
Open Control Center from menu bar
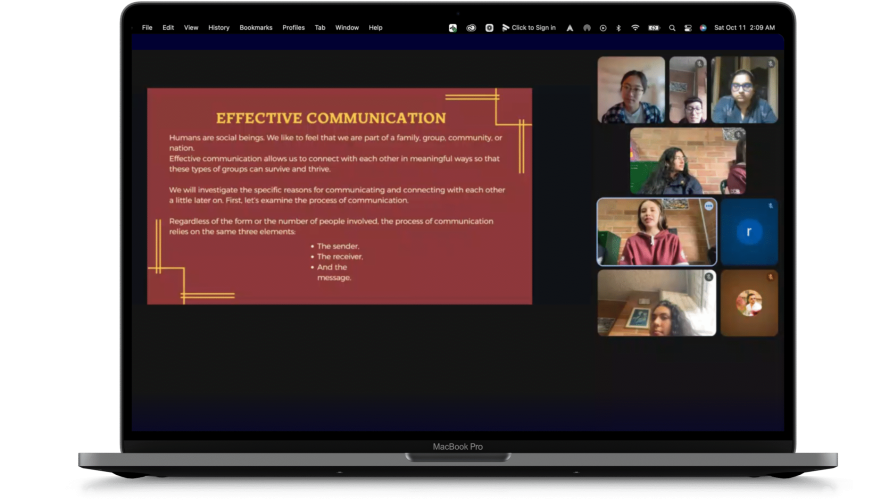687,28
